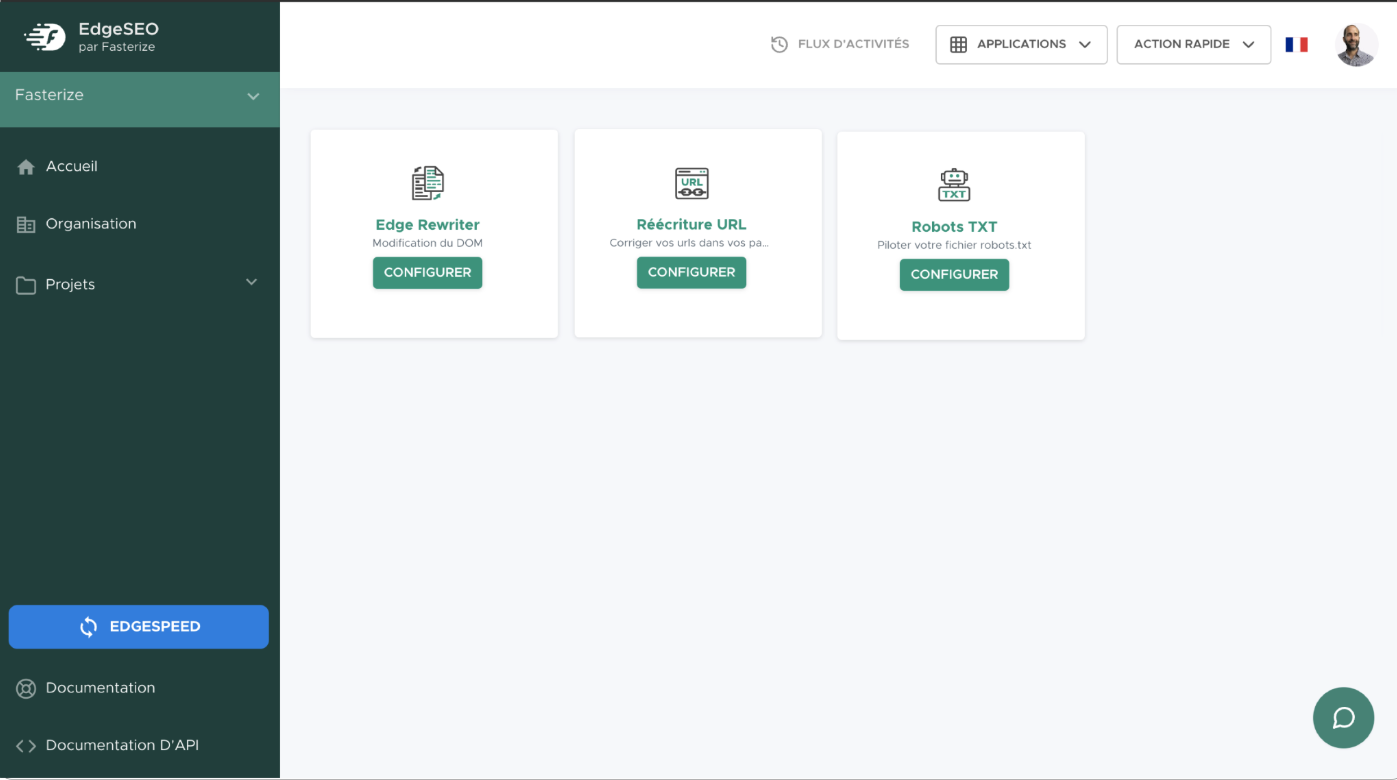Open the Action Rapide dropdown
Screen dimensions: 1397x780
1193,44
